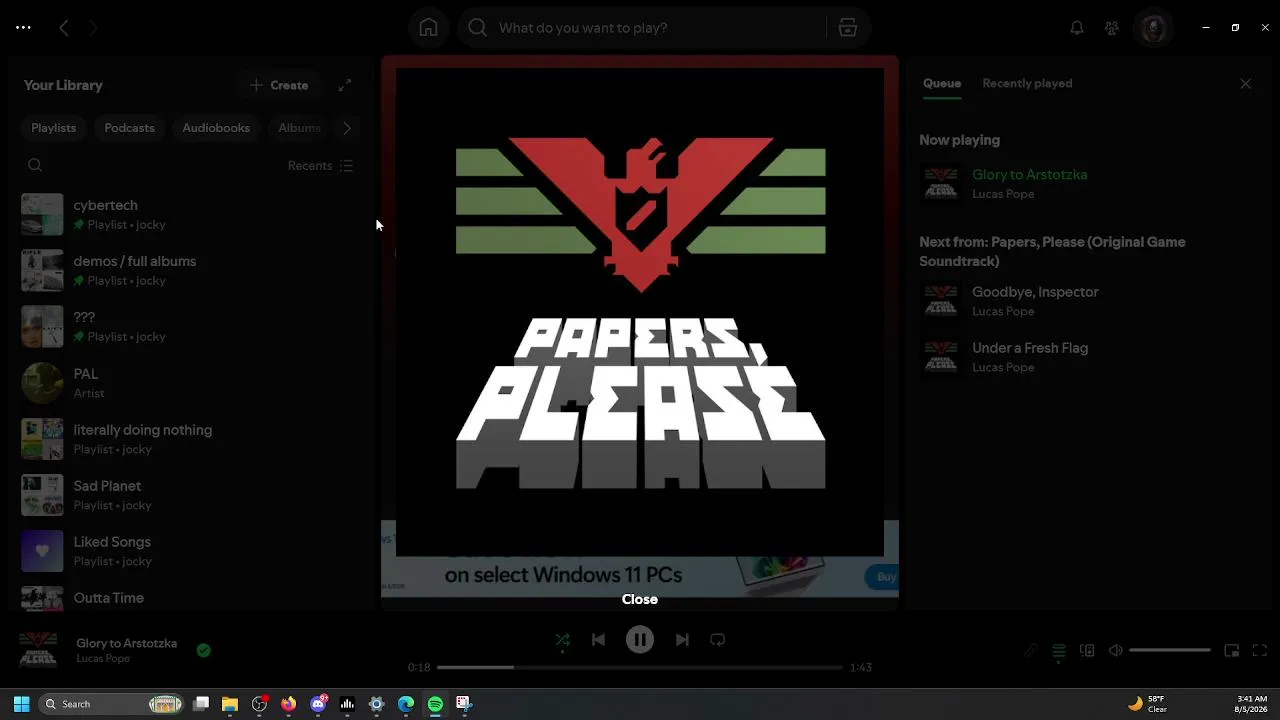Click the now playing bar album cover
The width and height of the screenshot is (1280, 720).
(39, 650)
